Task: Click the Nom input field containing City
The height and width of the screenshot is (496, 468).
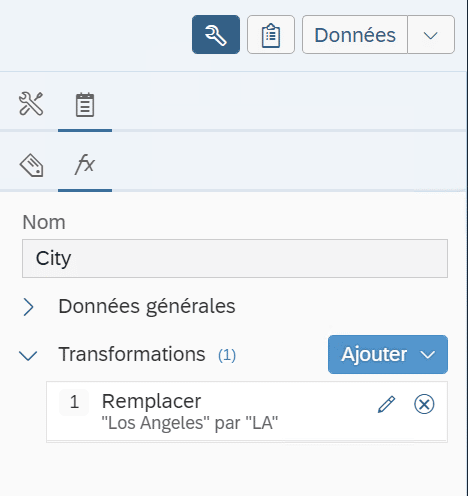Action: click(235, 258)
